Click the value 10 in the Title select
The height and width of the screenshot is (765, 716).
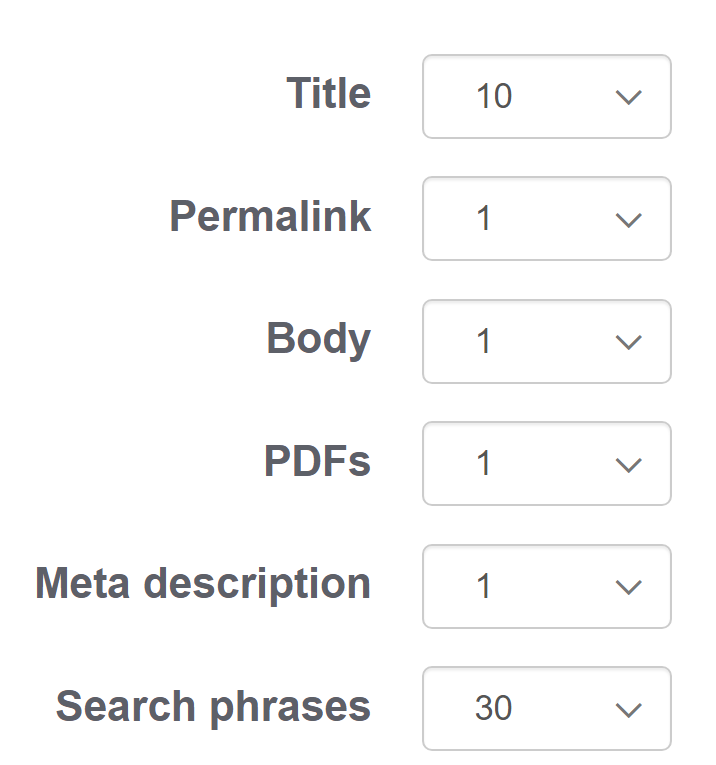coord(494,97)
